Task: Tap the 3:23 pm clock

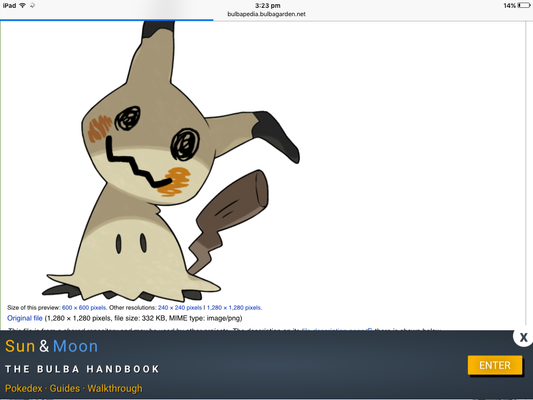Action: coord(268,5)
